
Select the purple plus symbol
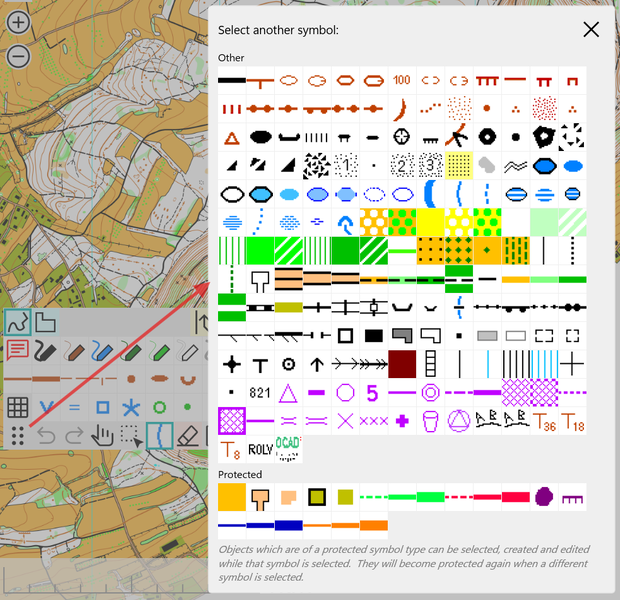coord(402,421)
